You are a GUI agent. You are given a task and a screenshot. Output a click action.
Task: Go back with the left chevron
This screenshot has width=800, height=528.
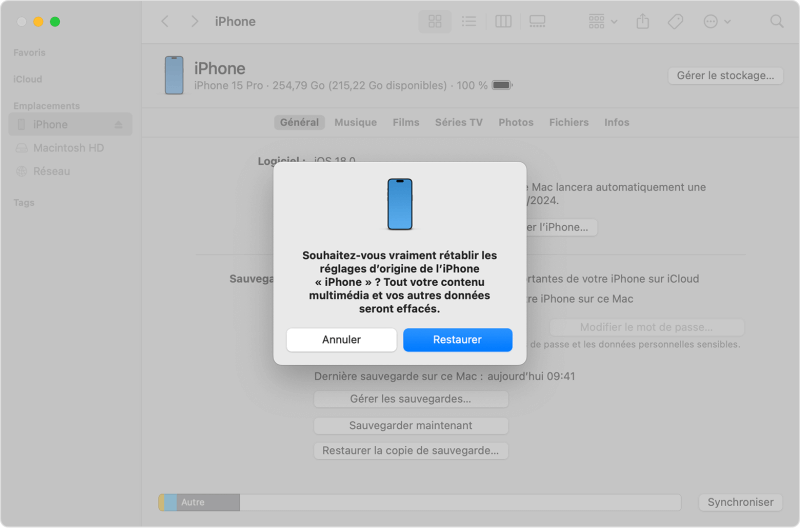coord(165,21)
